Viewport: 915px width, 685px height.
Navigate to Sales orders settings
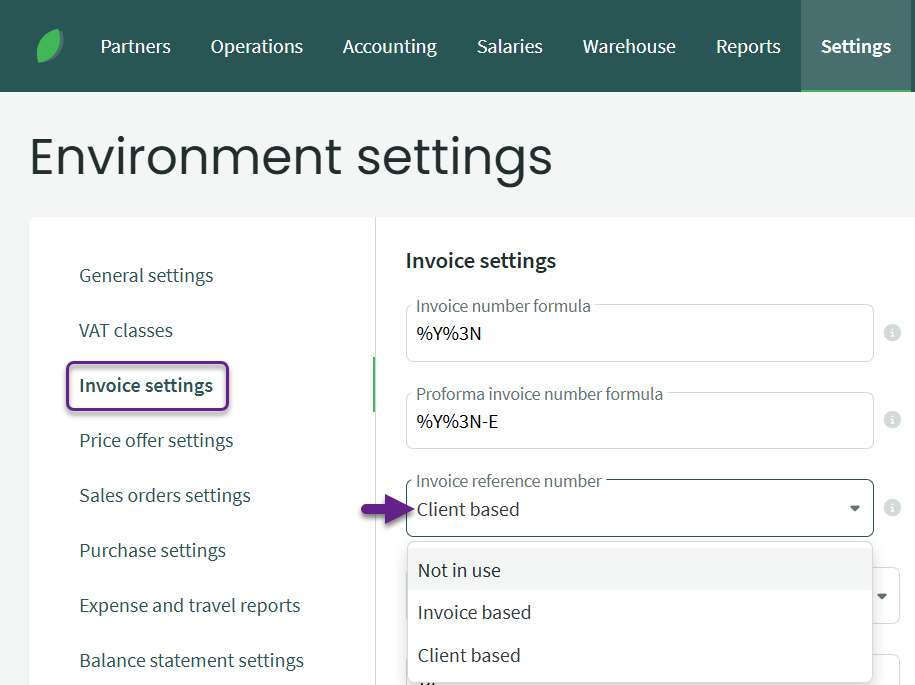[165, 496]
